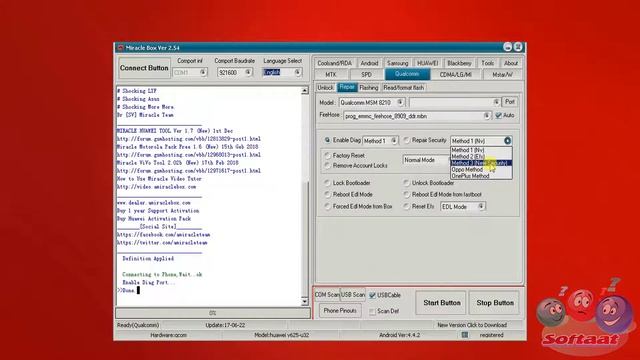Screen dimensions: 640x360
Task: Select Unlock Bootloader option
Action: (x=406, y=183)
